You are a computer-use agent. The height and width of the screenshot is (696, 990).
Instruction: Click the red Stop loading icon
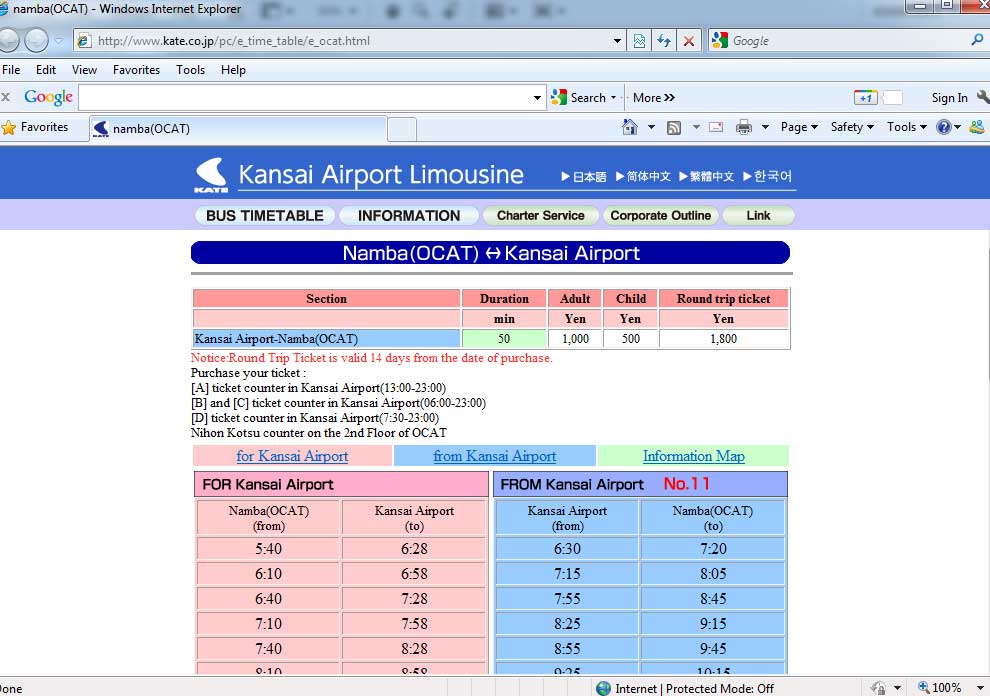pos(689,41)
